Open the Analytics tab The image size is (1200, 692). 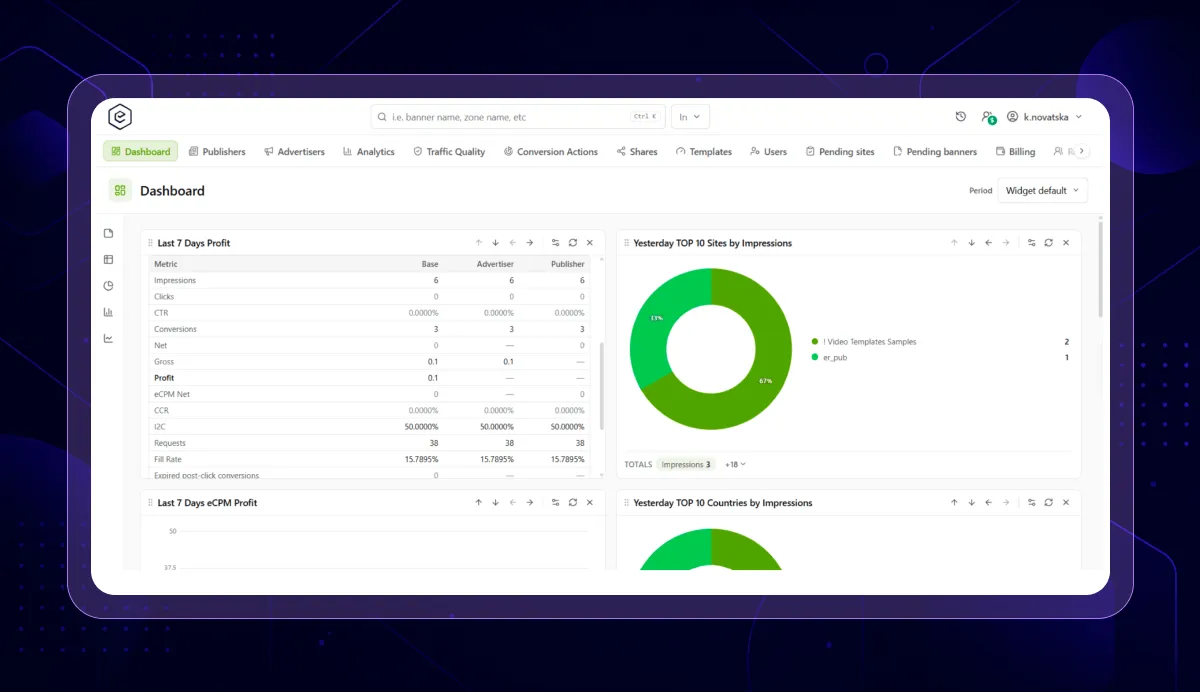368,152
